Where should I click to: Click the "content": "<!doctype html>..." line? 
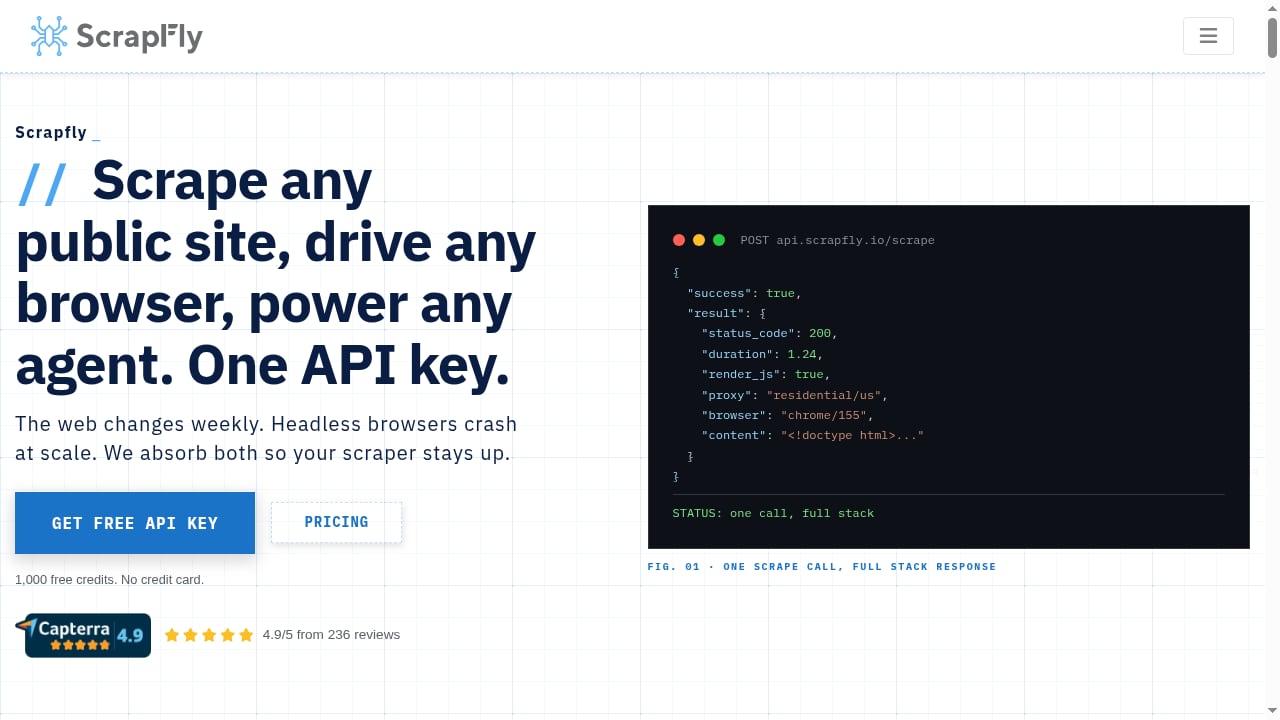pyautogui.click(x=812, y=435)
